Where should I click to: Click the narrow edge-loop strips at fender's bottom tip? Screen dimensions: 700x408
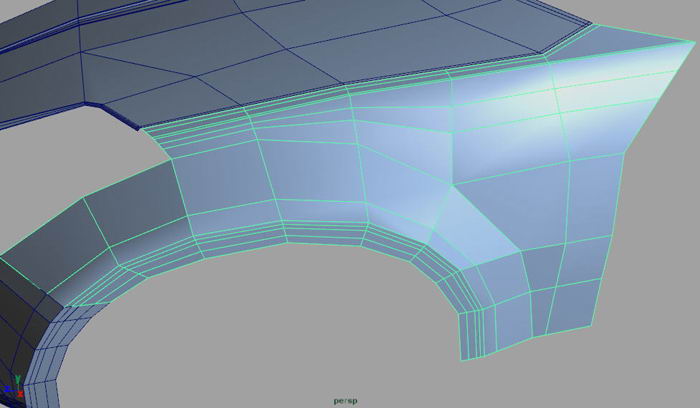(x=474, y=332)
